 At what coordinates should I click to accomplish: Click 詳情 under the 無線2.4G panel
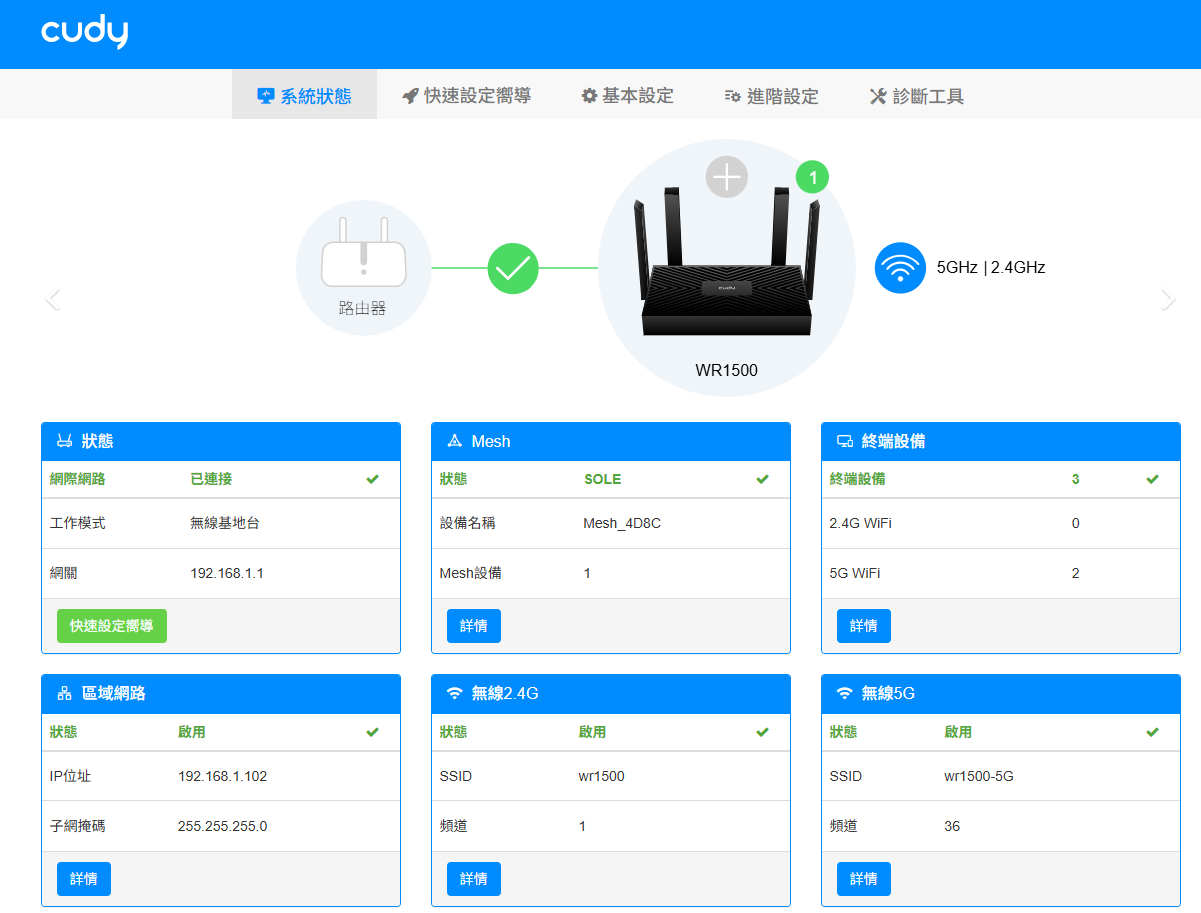tap(473, 878)
